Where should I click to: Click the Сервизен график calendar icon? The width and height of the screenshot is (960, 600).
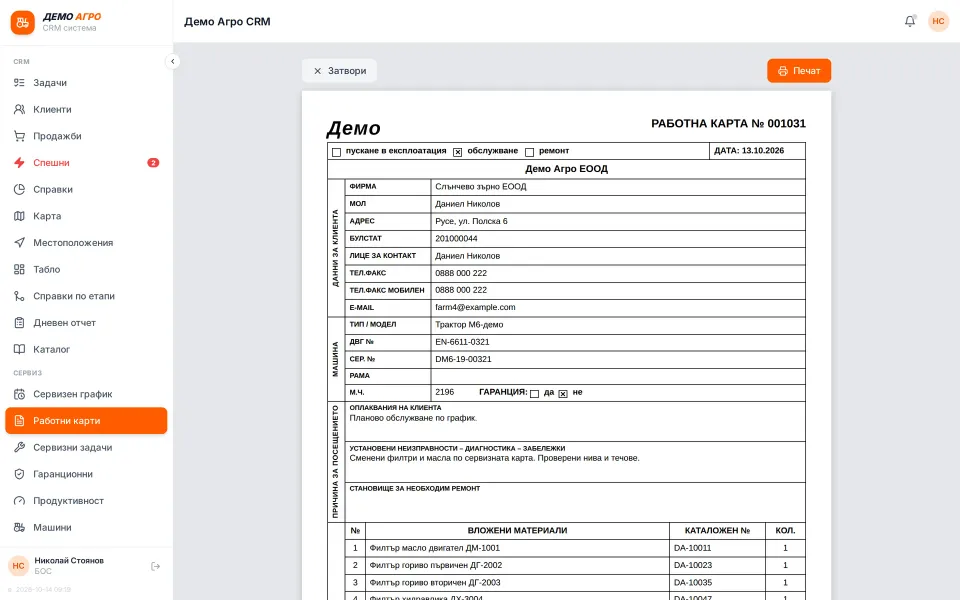click(20, 394)
